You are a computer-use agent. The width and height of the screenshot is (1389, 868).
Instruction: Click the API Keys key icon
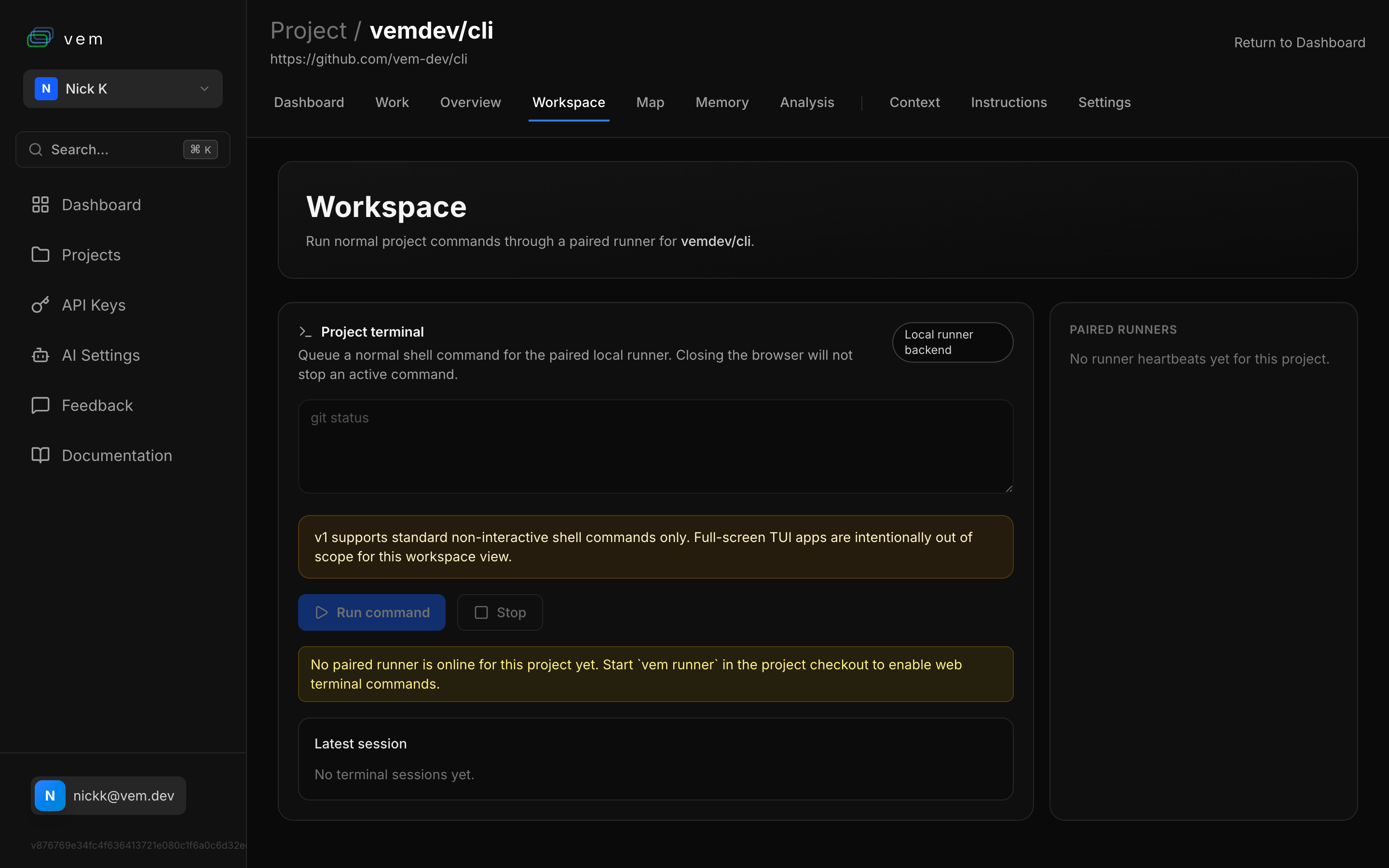coord(40,305)
